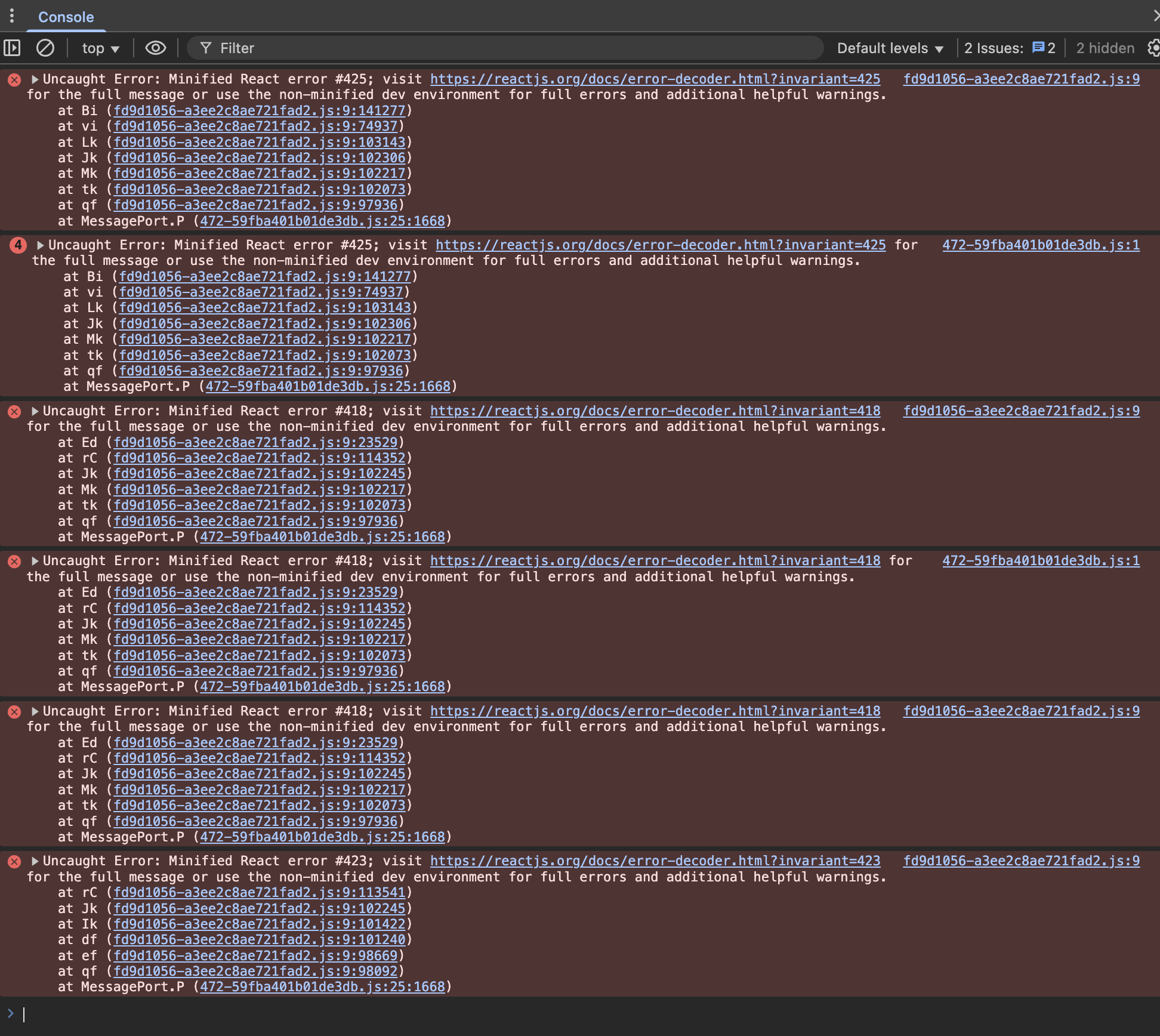Open the 472-59fba401b01de3db.js:1 source link
The height and width of the screenshot is (1036, 1160).
tap(1041, 245)
